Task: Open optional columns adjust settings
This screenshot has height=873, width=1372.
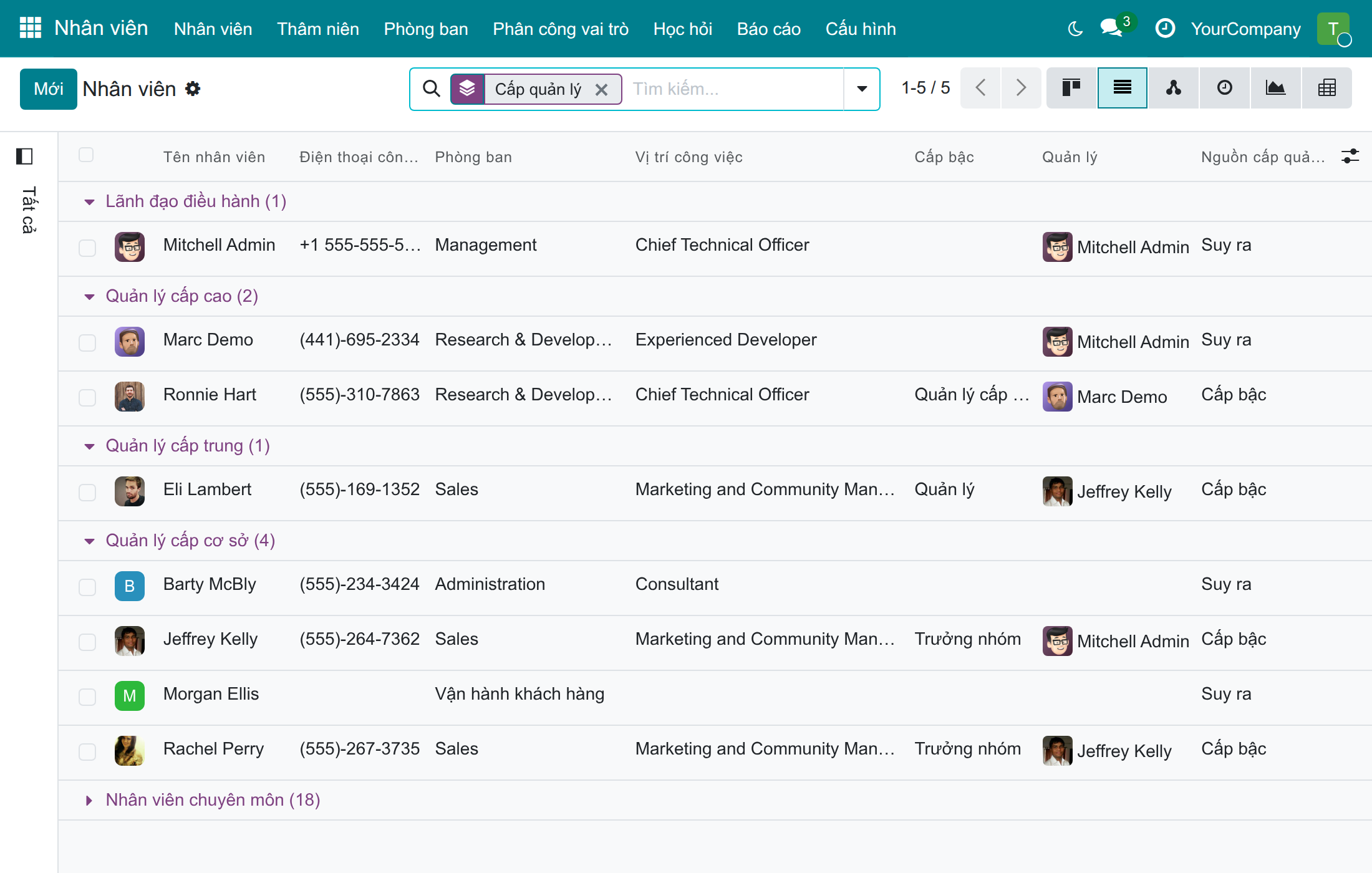Action: [x=1350, y=156]
